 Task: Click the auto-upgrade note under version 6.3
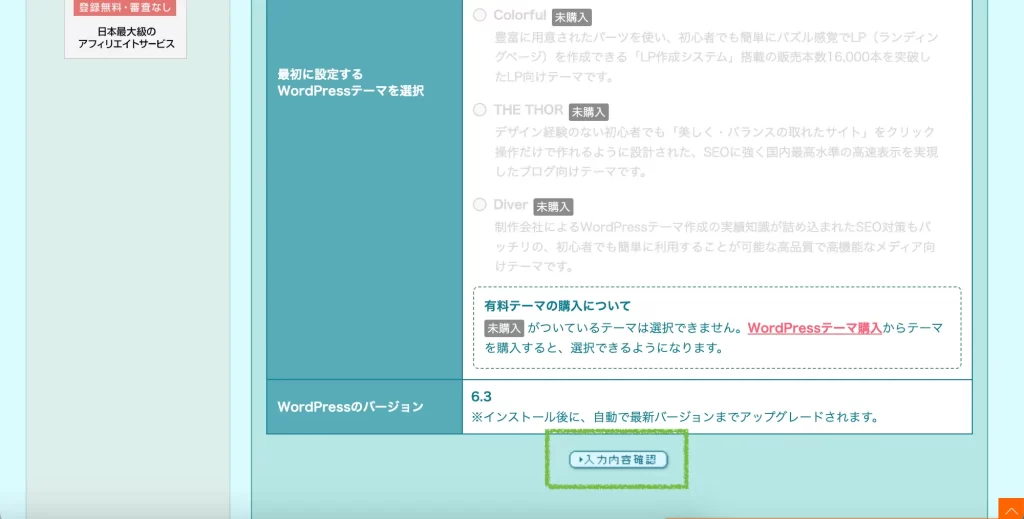(675, 417)
